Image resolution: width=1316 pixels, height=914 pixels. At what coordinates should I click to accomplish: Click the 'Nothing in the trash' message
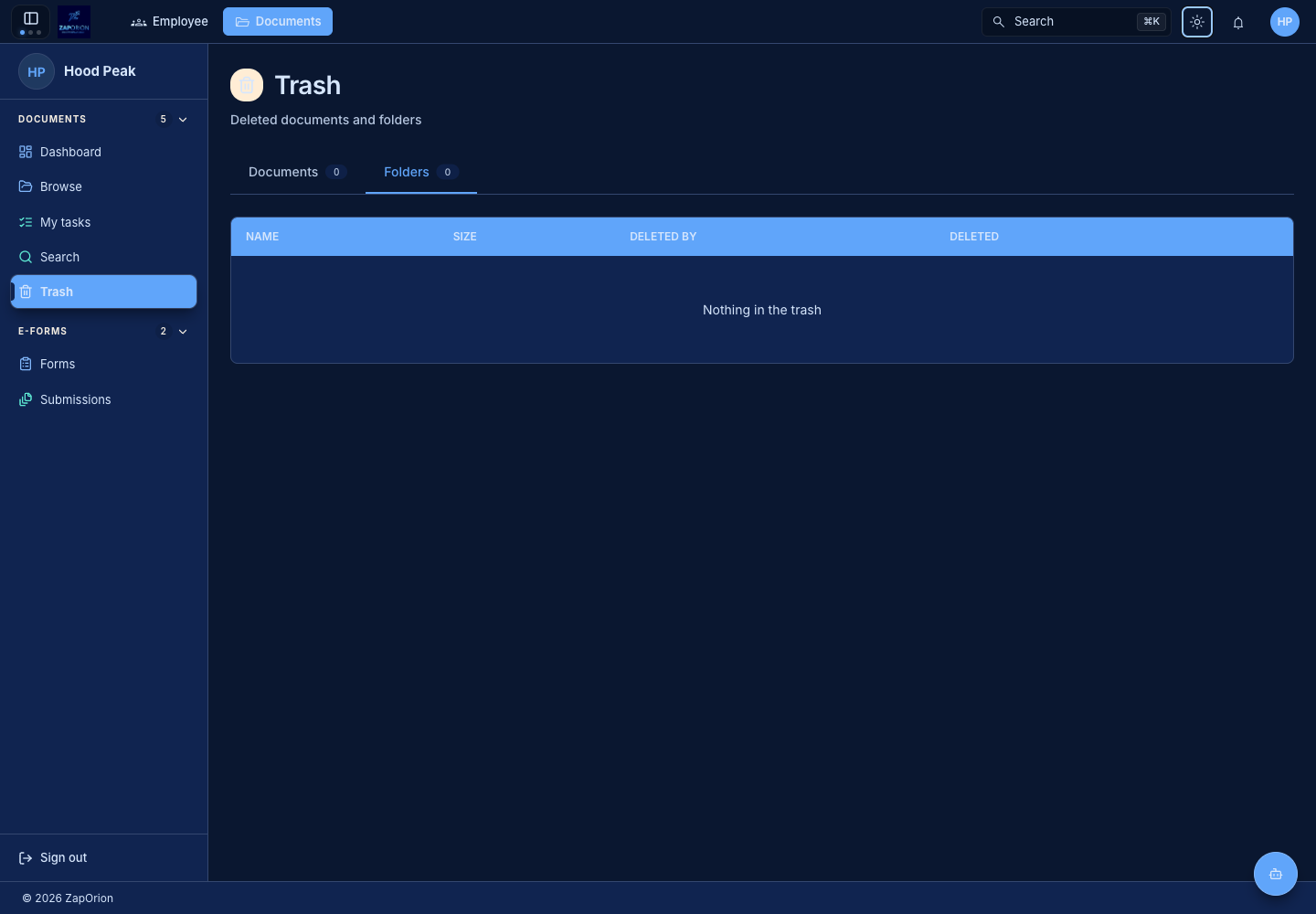coord(762,310)
